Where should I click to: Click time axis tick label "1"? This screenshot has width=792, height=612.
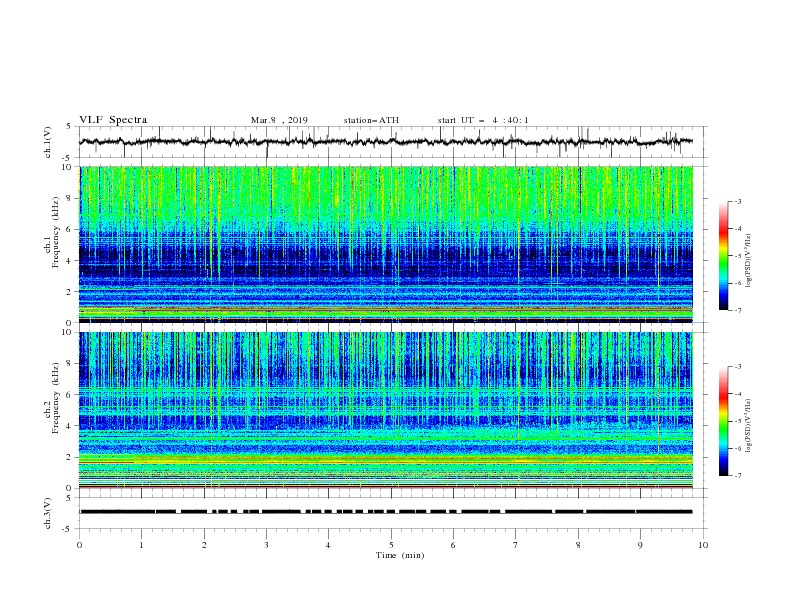(x=141, y=545)
